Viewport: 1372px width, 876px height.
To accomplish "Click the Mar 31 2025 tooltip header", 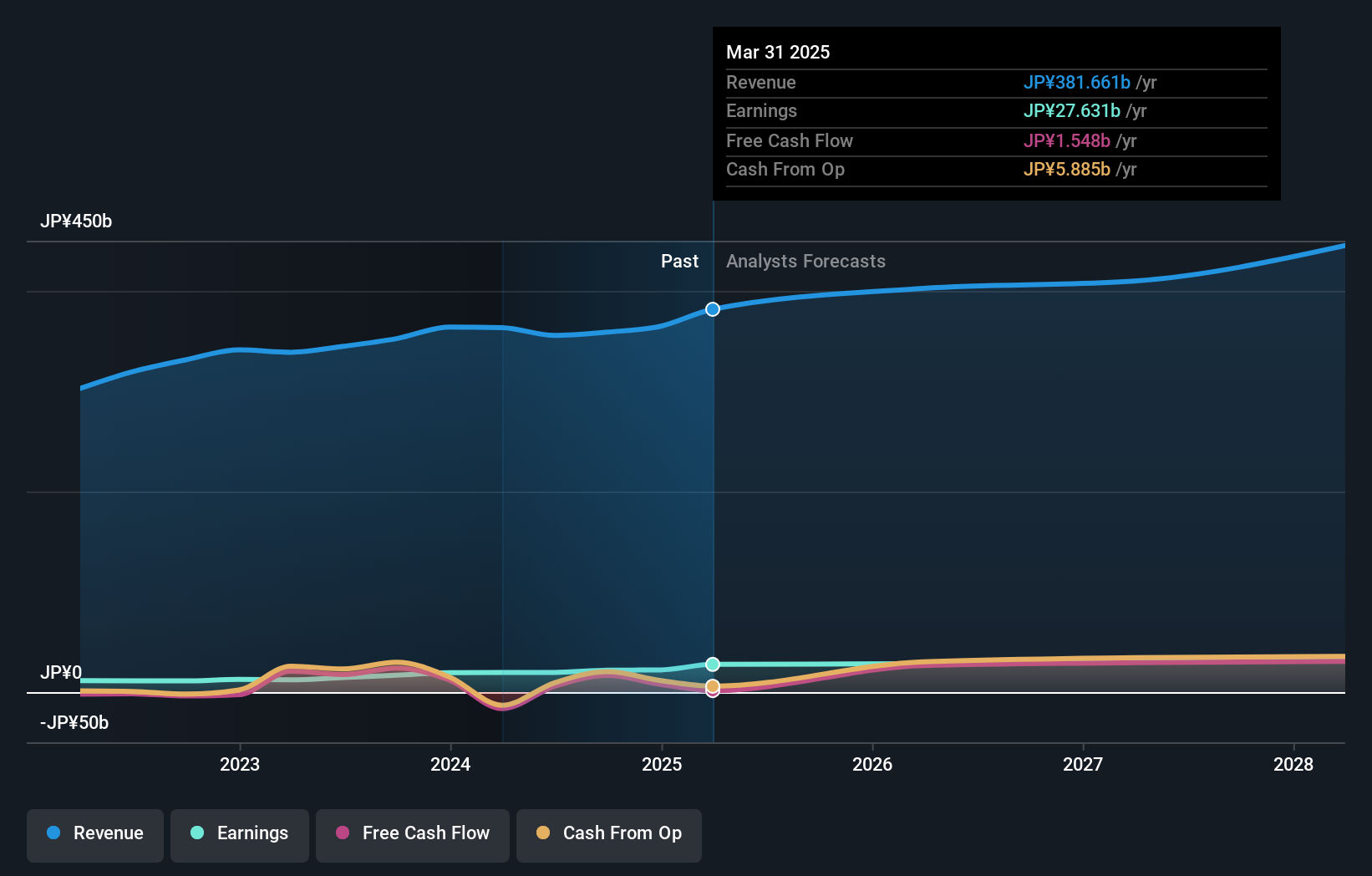I will click(x=778, y=52).
